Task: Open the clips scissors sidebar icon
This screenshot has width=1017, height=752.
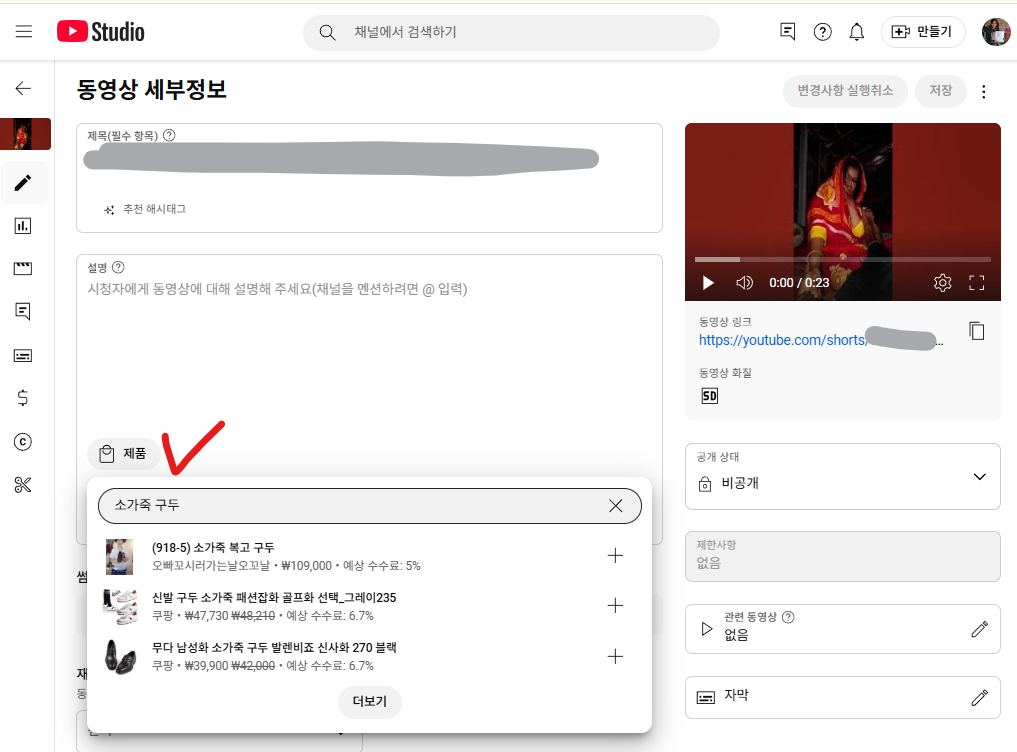Action: click(x=23, y=485)
